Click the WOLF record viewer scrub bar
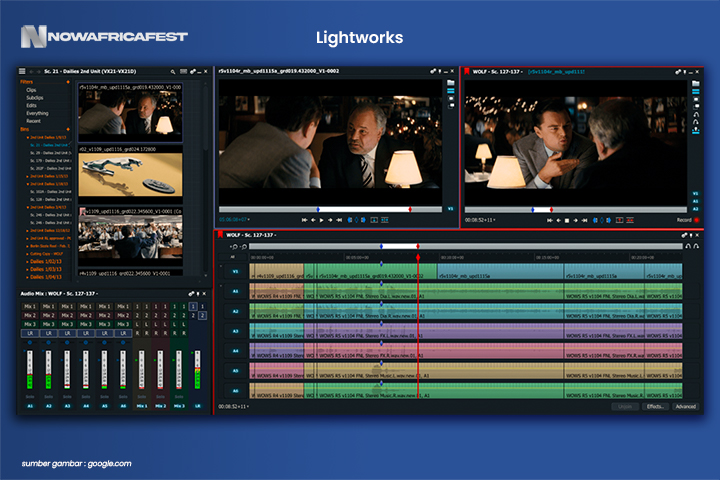 click(576, 210)
